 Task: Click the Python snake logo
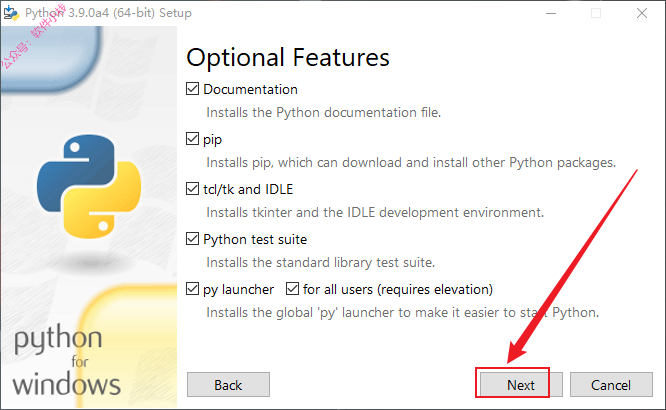click(x=89, y=187)
